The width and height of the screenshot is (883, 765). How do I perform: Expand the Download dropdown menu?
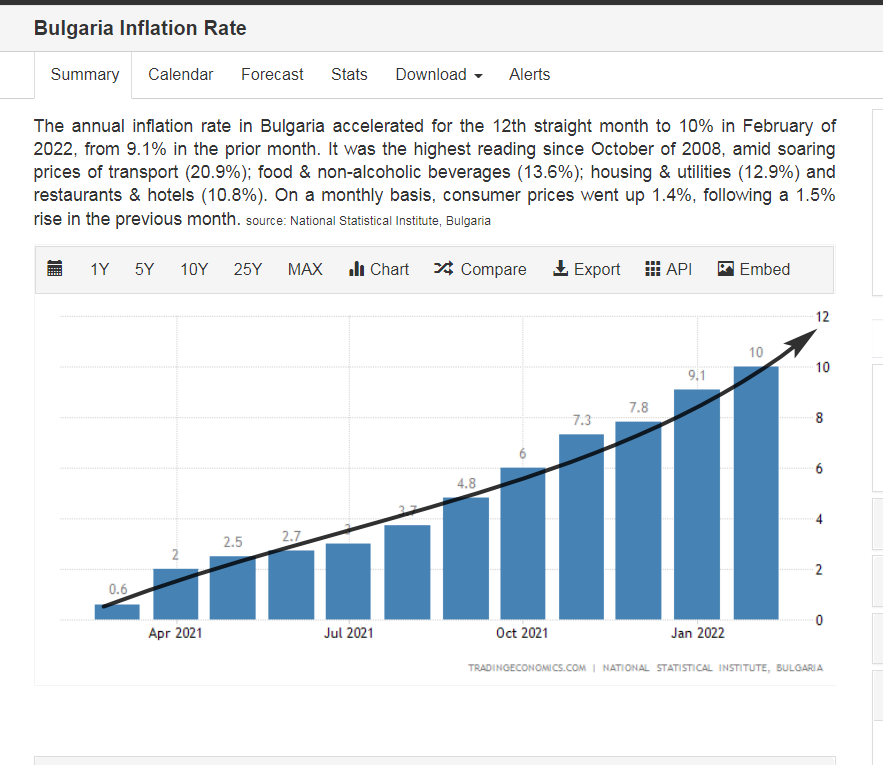tap(439, 75)
